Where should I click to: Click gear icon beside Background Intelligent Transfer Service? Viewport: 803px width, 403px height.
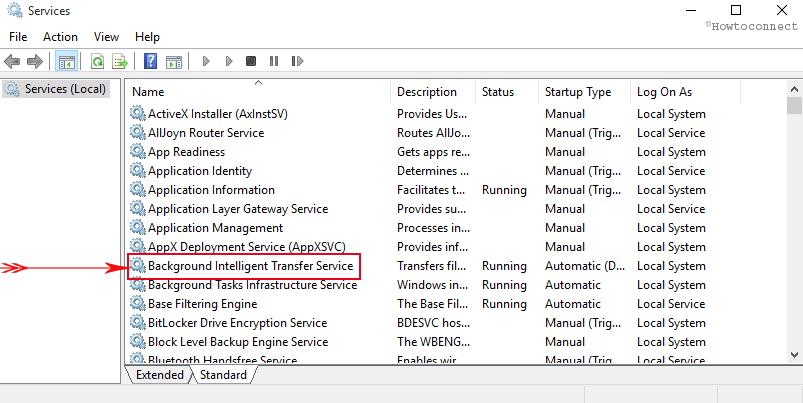(x=137, y=265)
